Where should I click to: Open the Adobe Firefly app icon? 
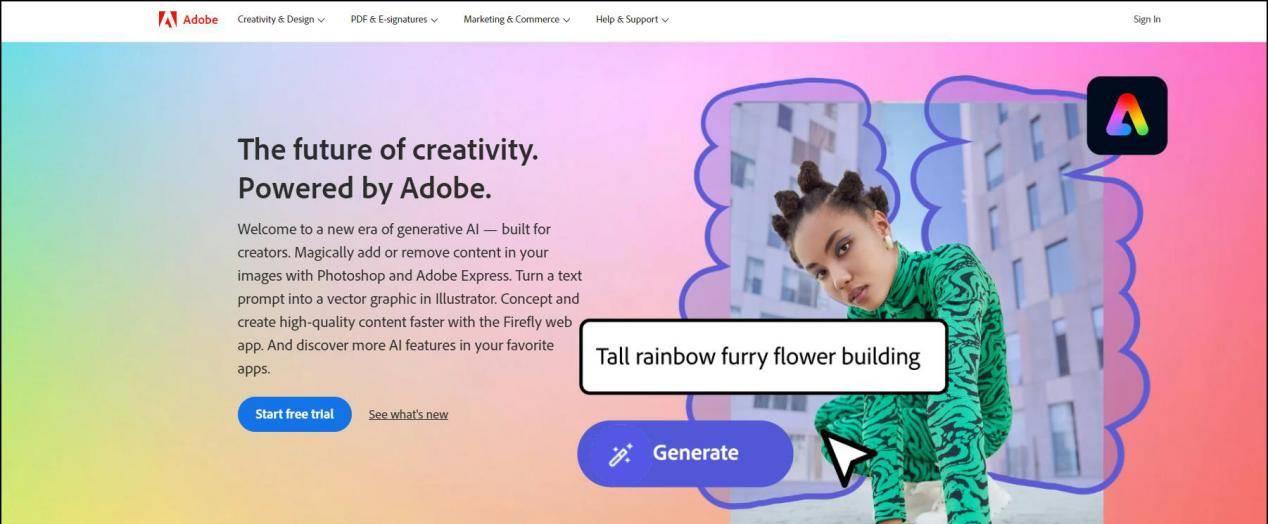tap(1127, 115)
